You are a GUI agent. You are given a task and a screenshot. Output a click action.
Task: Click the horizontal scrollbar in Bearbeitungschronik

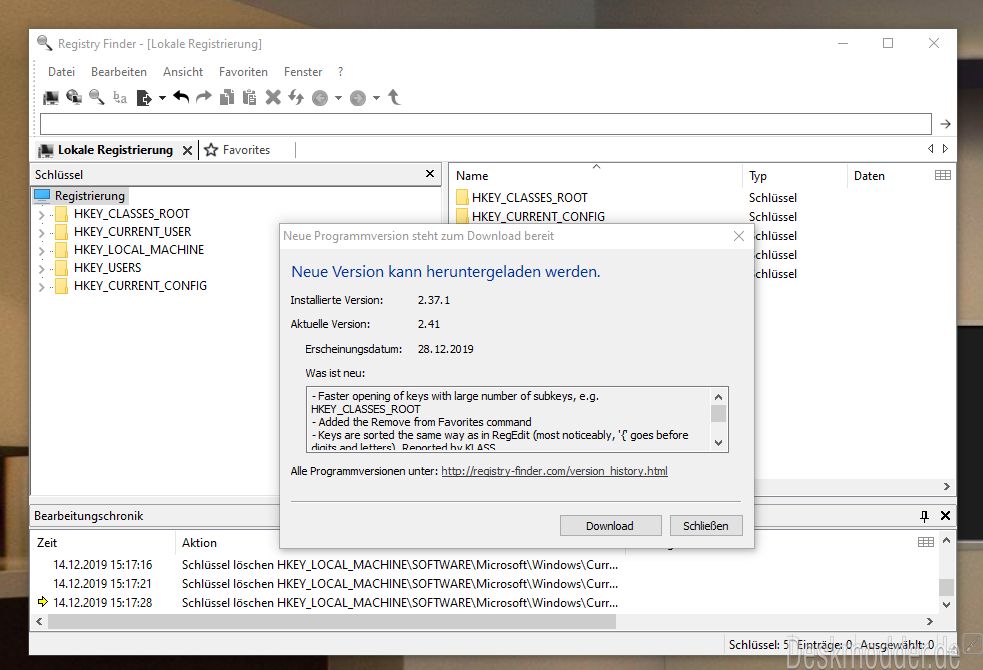(332, 622)
